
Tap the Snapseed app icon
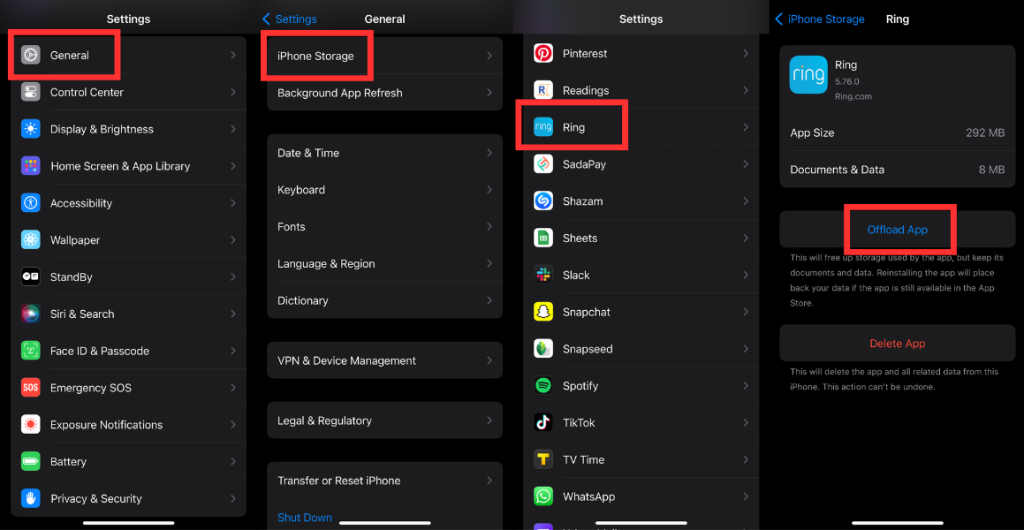(543, 349)
